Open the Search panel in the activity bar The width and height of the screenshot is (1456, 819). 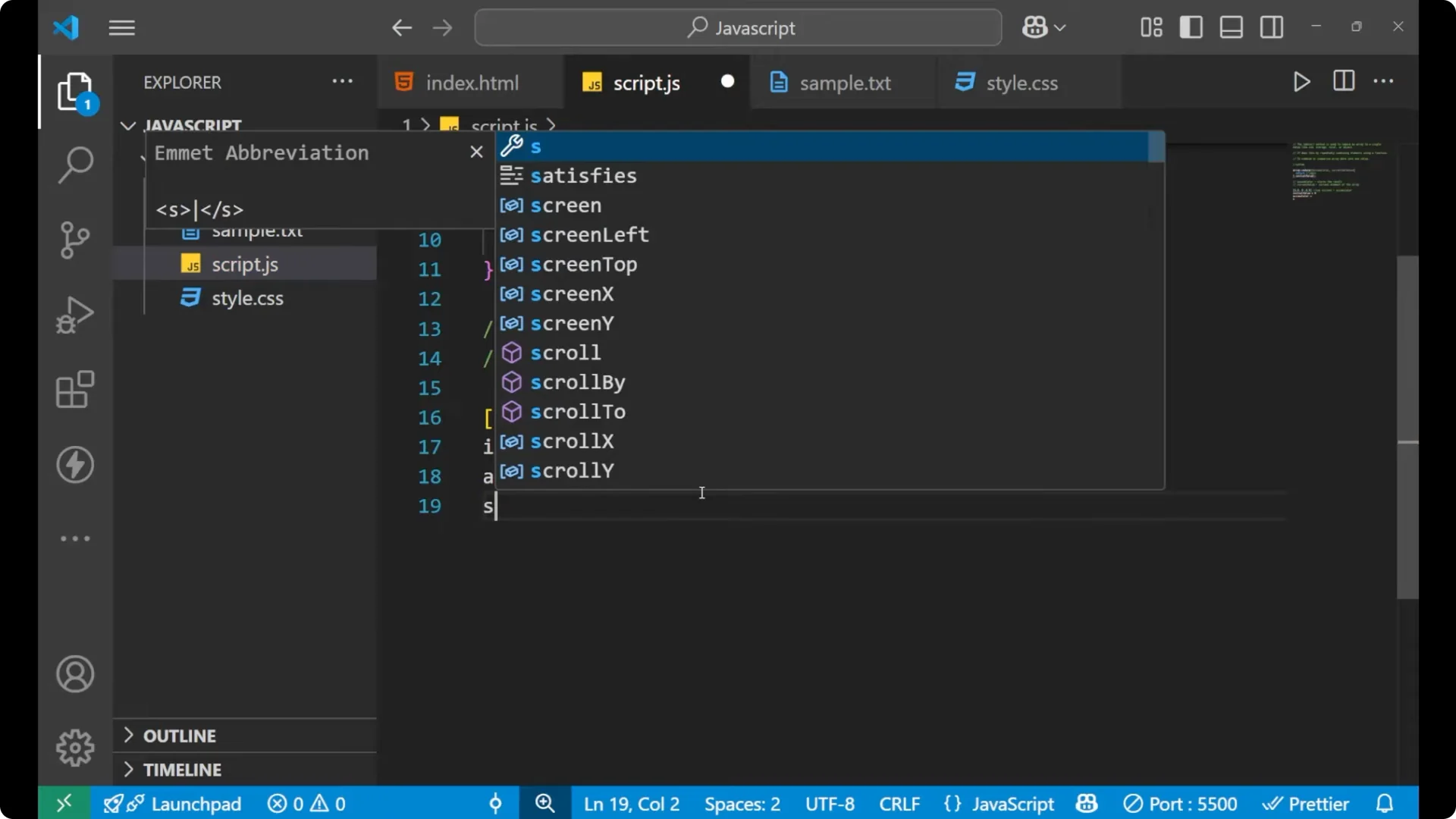(x=74, y=165)
